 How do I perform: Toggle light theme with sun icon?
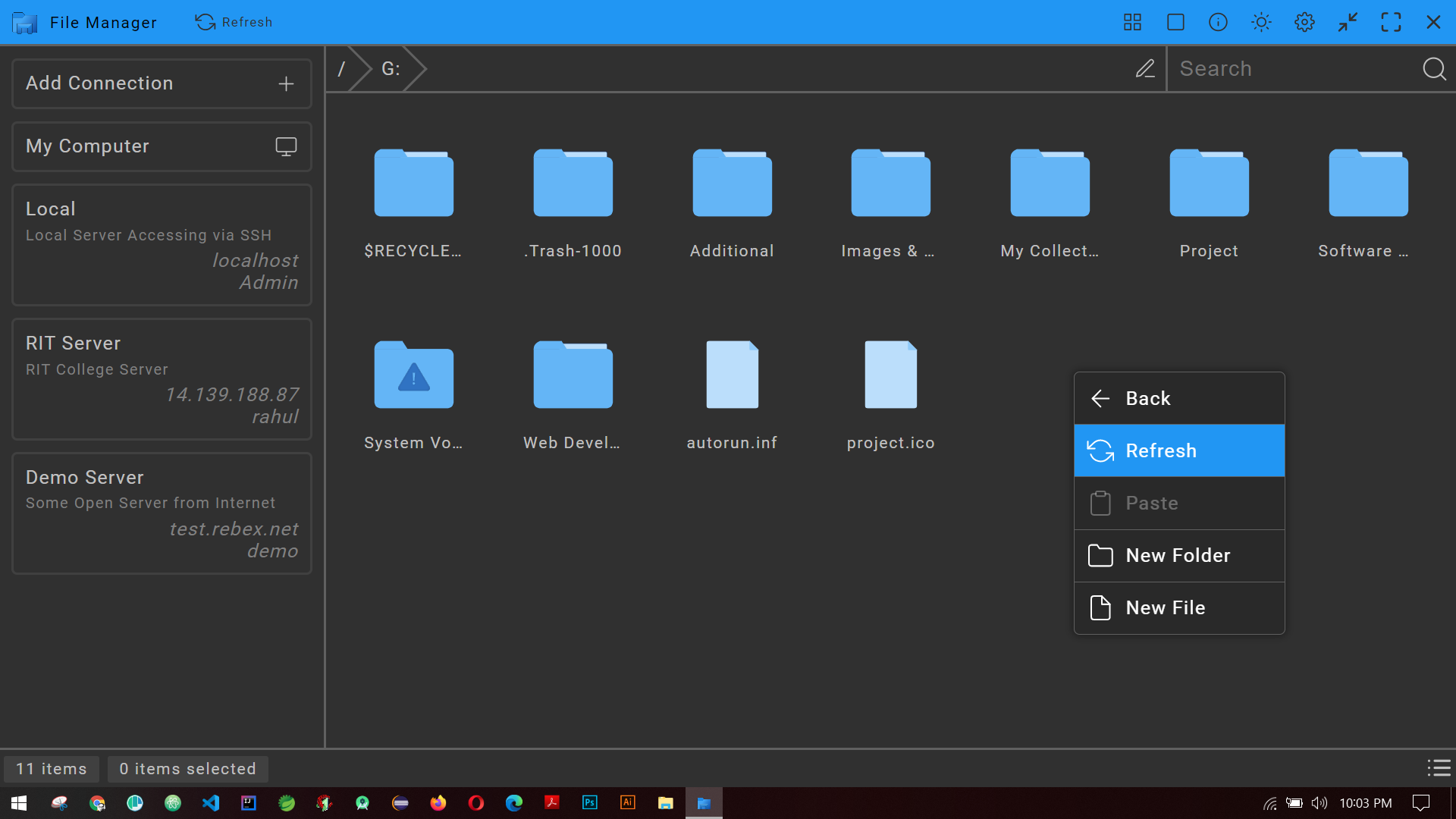pyautogui.click(x=1260, y=22)
